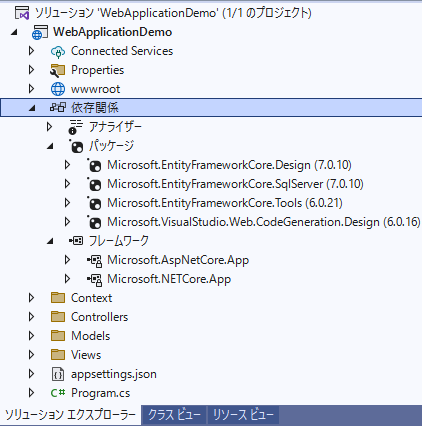Select the WebApplicationDemo project name

[113, 32]
